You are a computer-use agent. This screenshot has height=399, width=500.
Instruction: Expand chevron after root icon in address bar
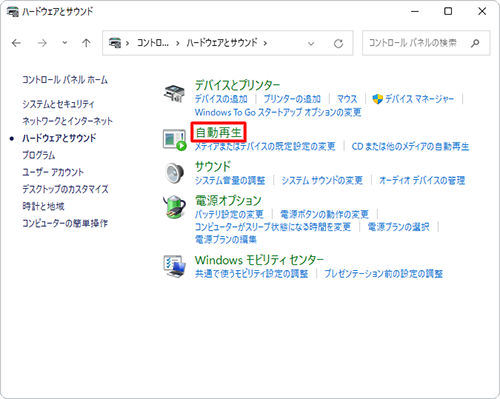tap(127, 43)
